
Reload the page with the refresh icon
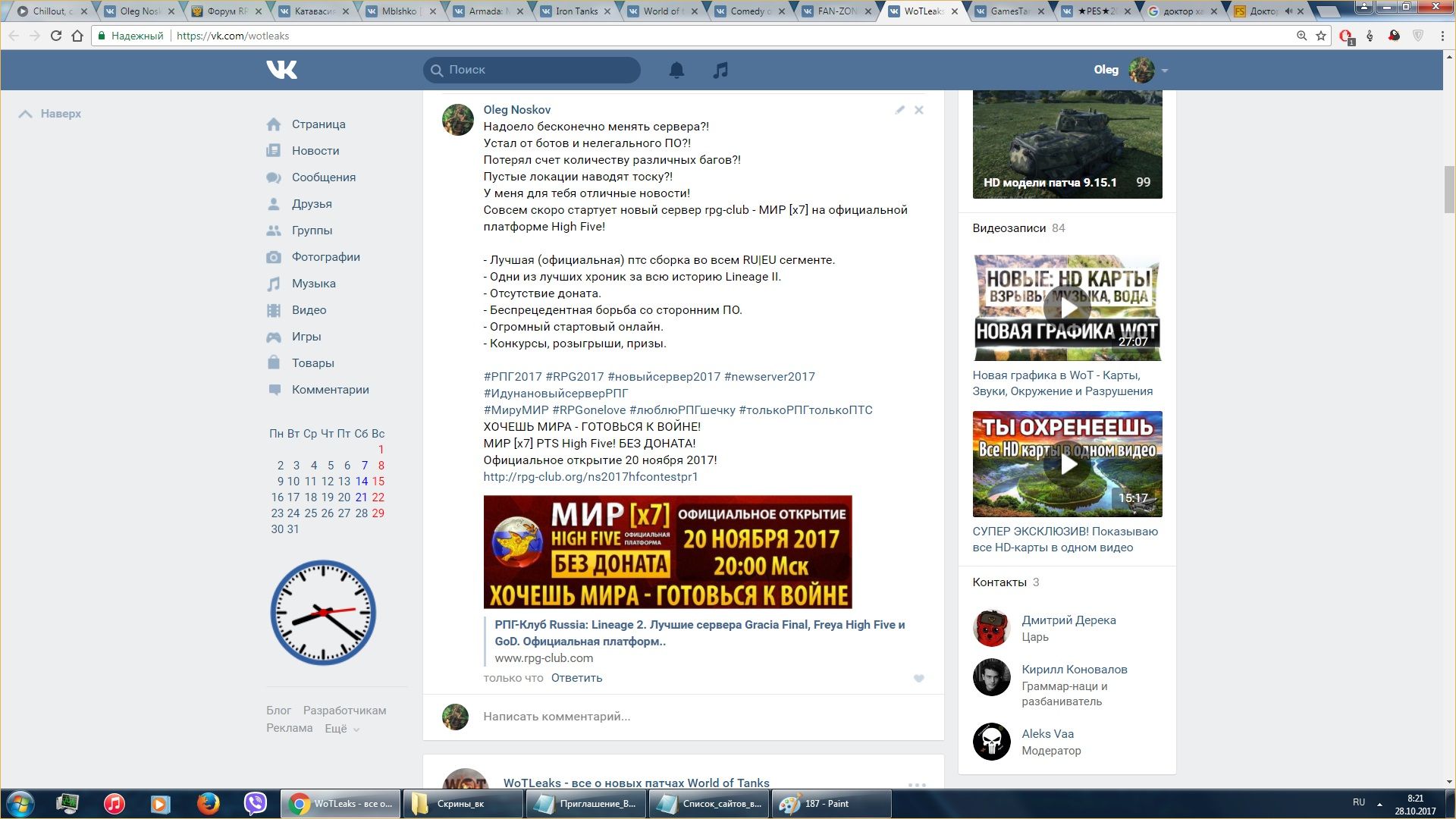(55, 36)
